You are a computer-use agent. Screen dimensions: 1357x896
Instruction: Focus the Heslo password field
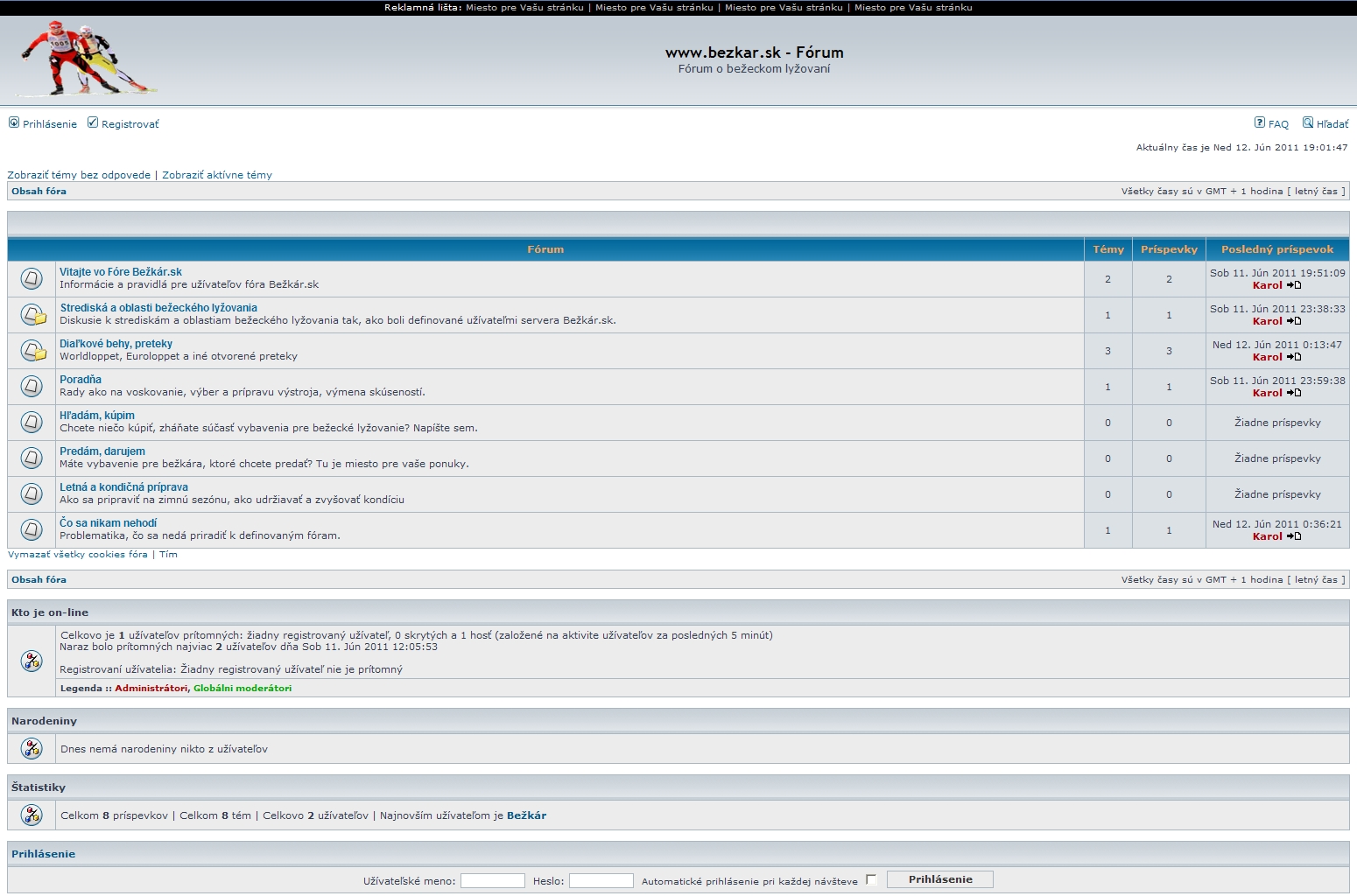click(x=601, y=881)
